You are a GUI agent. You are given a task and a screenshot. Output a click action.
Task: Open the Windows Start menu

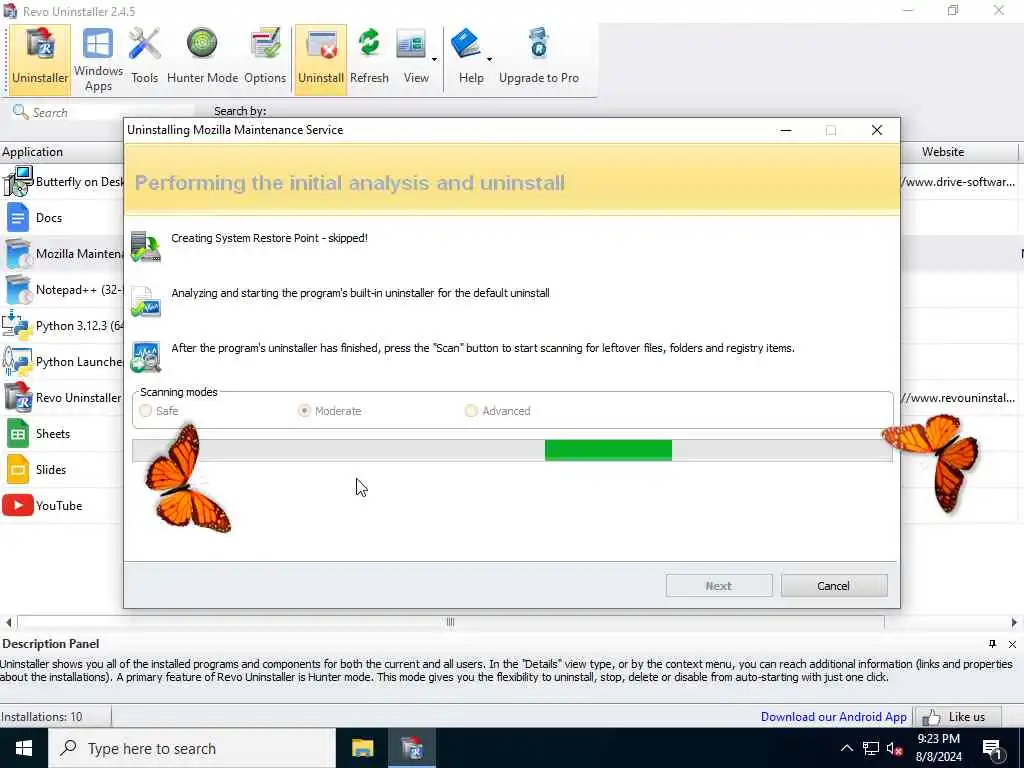(24, 748)
